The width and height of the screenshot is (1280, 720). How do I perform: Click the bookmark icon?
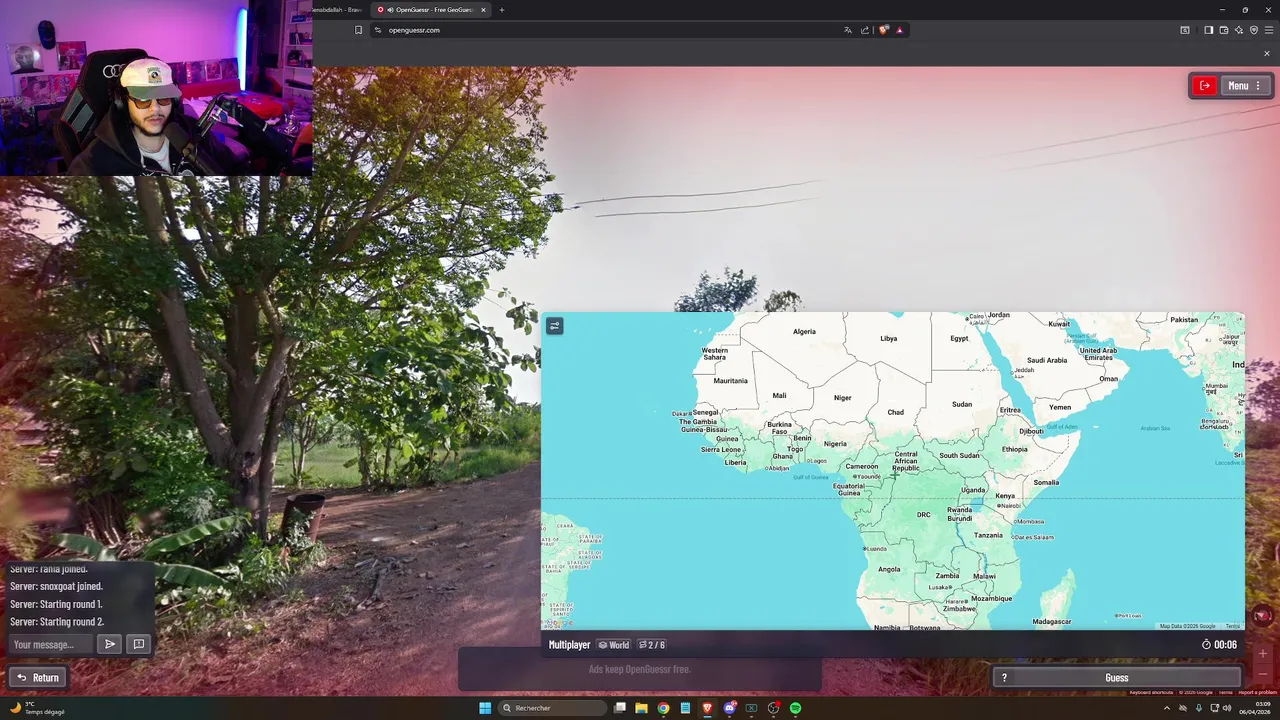pyautogui.click(x=358, y=30)
